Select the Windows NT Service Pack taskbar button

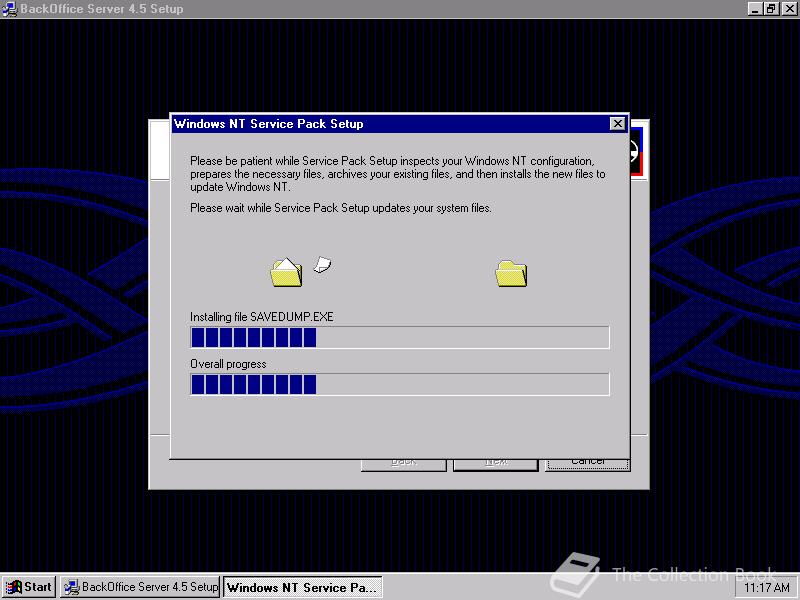click(x=303, y=587)
